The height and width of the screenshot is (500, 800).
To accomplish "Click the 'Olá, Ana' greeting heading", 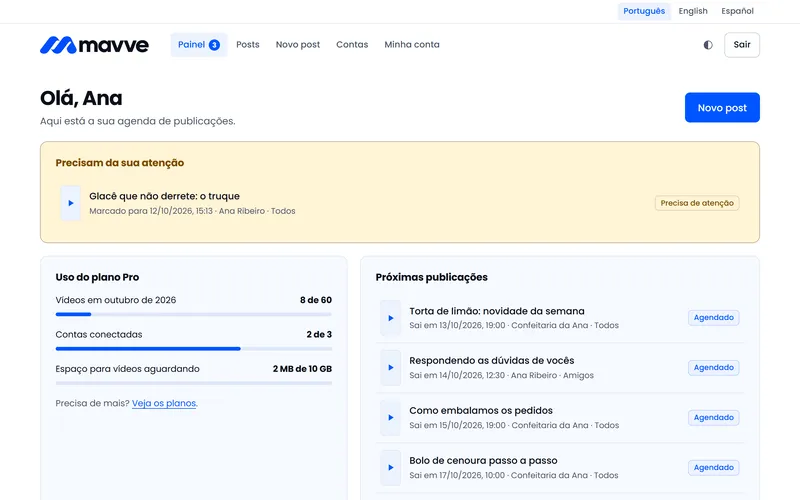I will 81,98.
